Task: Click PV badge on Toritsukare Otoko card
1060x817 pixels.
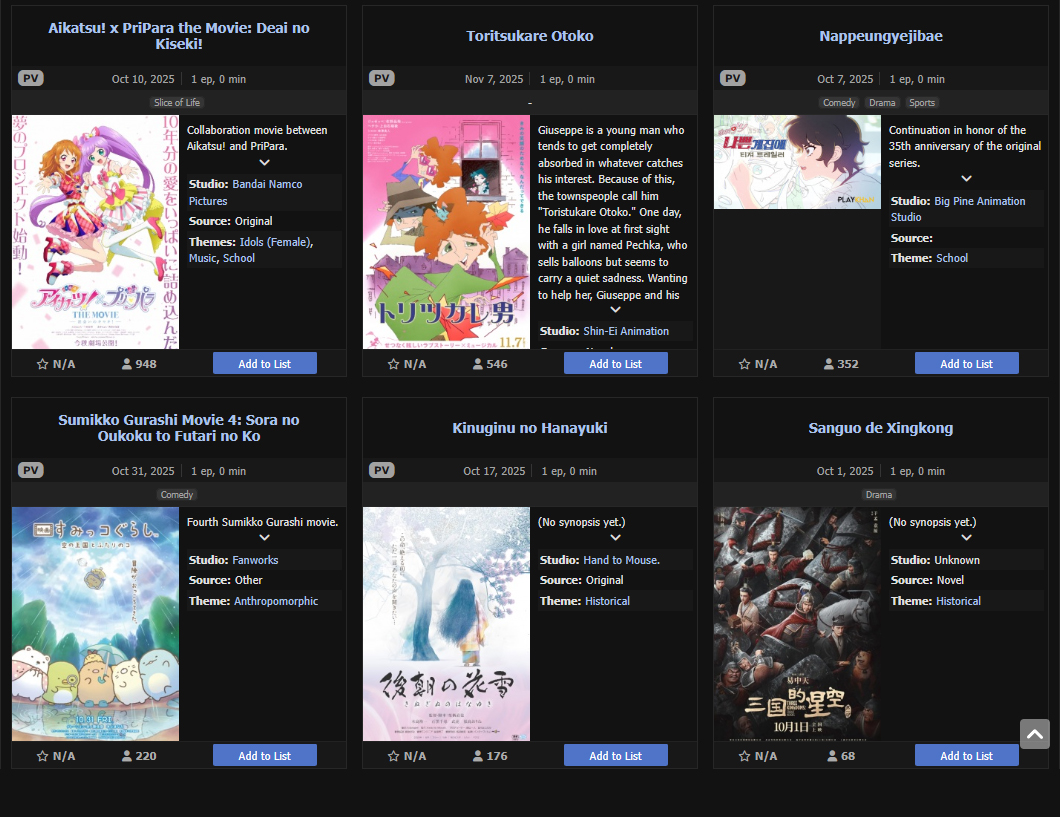Action: [382, 78]
